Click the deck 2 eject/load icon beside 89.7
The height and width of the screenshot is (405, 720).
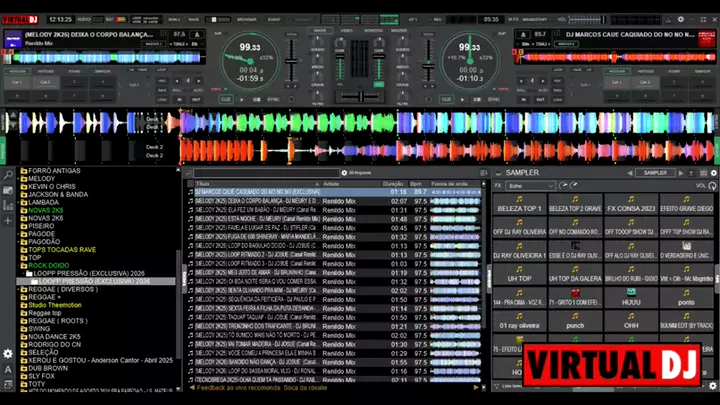[523, 35]
